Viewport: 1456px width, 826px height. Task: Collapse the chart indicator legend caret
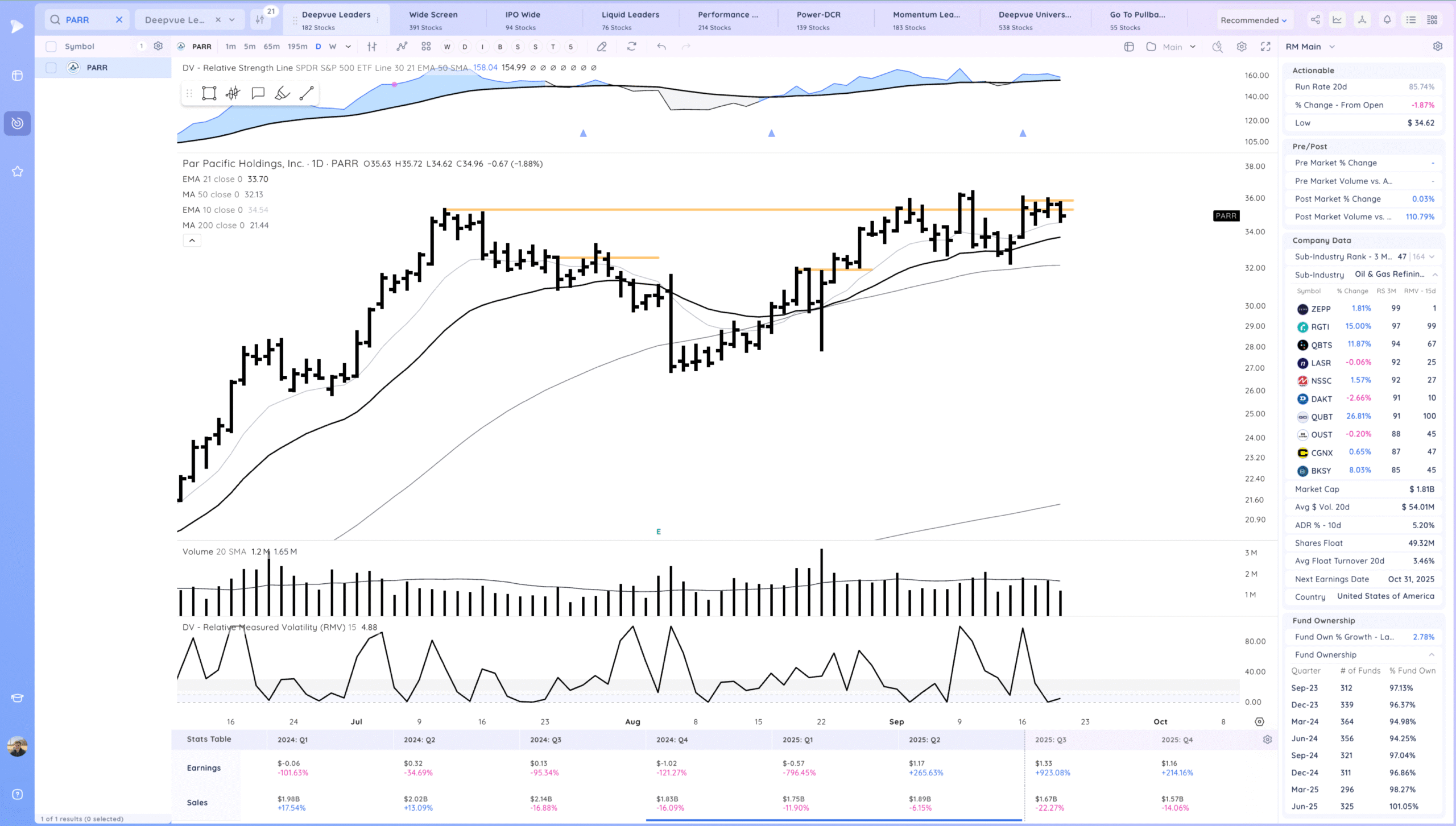click(x=192, y=240)
